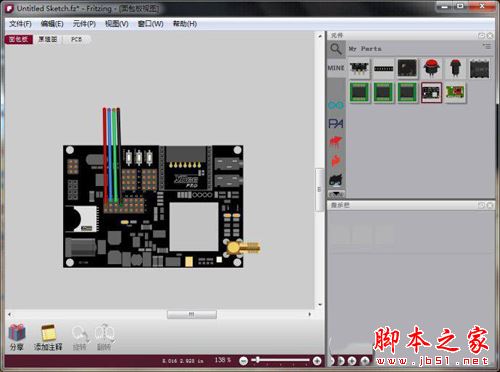Undock the parts panel
Viewport: 500px width, 372px height.
click(481, 35)
